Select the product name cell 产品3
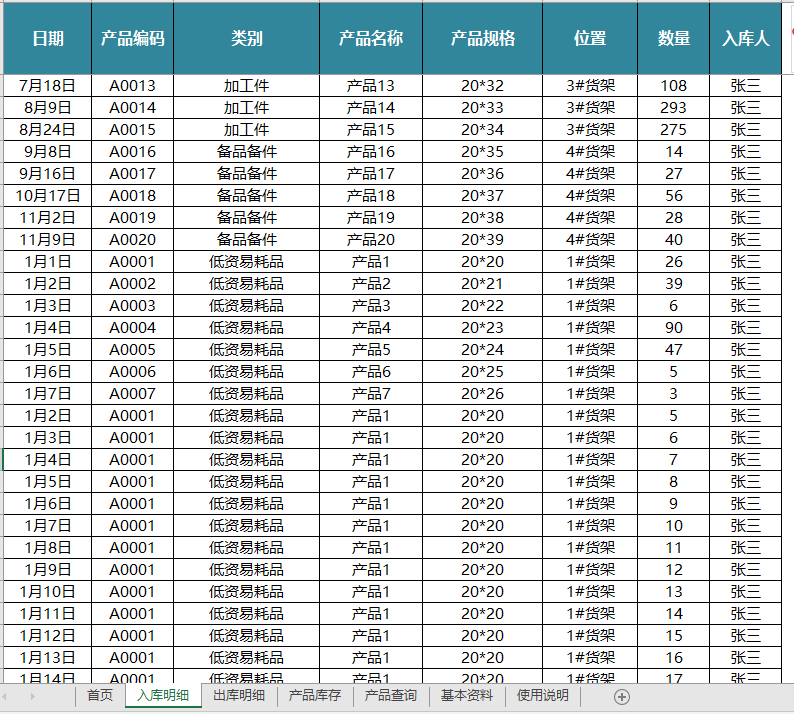 pyautogui.click(x=371, y=306)
